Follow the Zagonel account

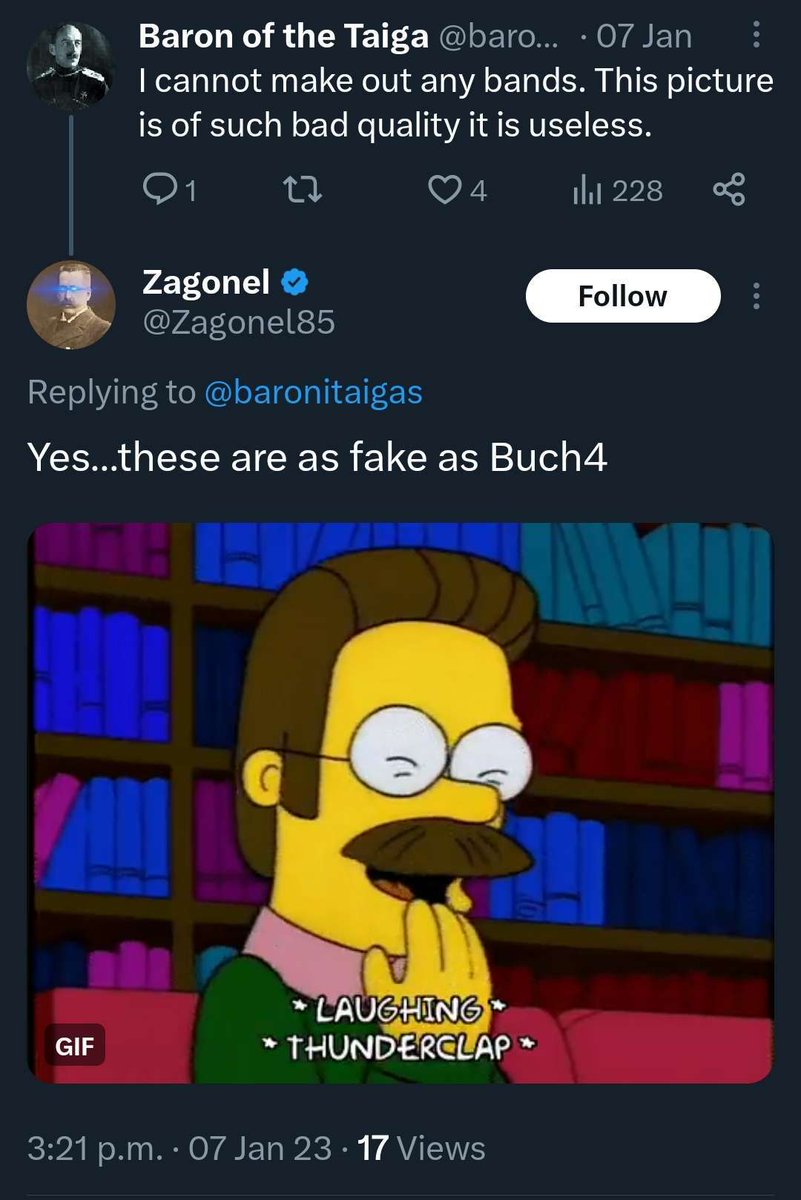[623, 296]
